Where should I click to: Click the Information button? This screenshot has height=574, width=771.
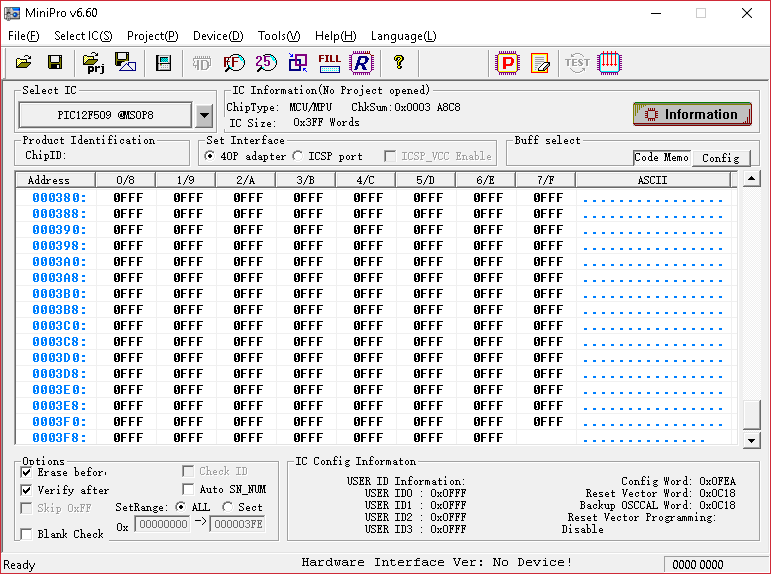[692, 114]
